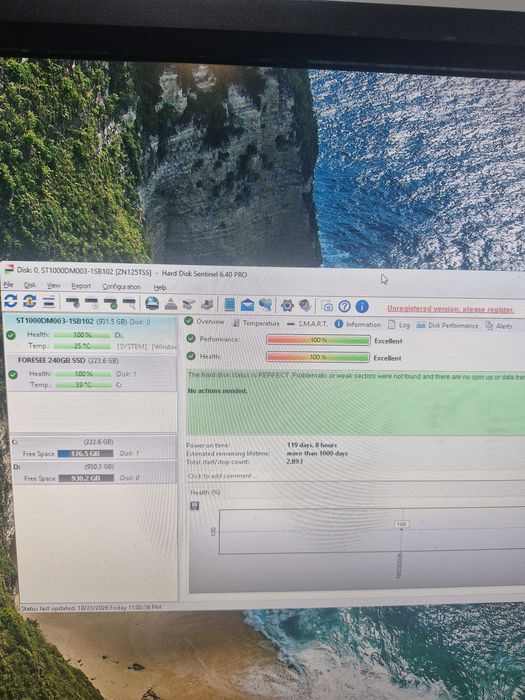Select the D: partition entry
Image resolution: width=525 pixels, height=700 pixels.
95,472
